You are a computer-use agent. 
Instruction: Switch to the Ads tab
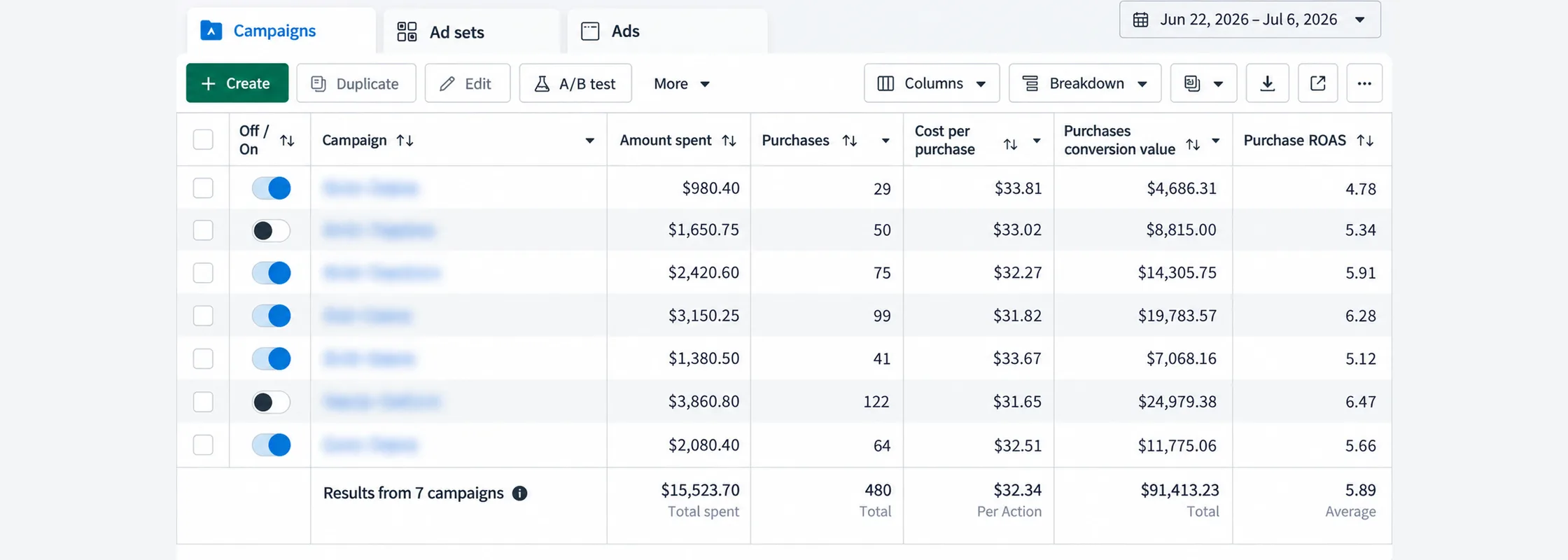click(x=667, y=31)
